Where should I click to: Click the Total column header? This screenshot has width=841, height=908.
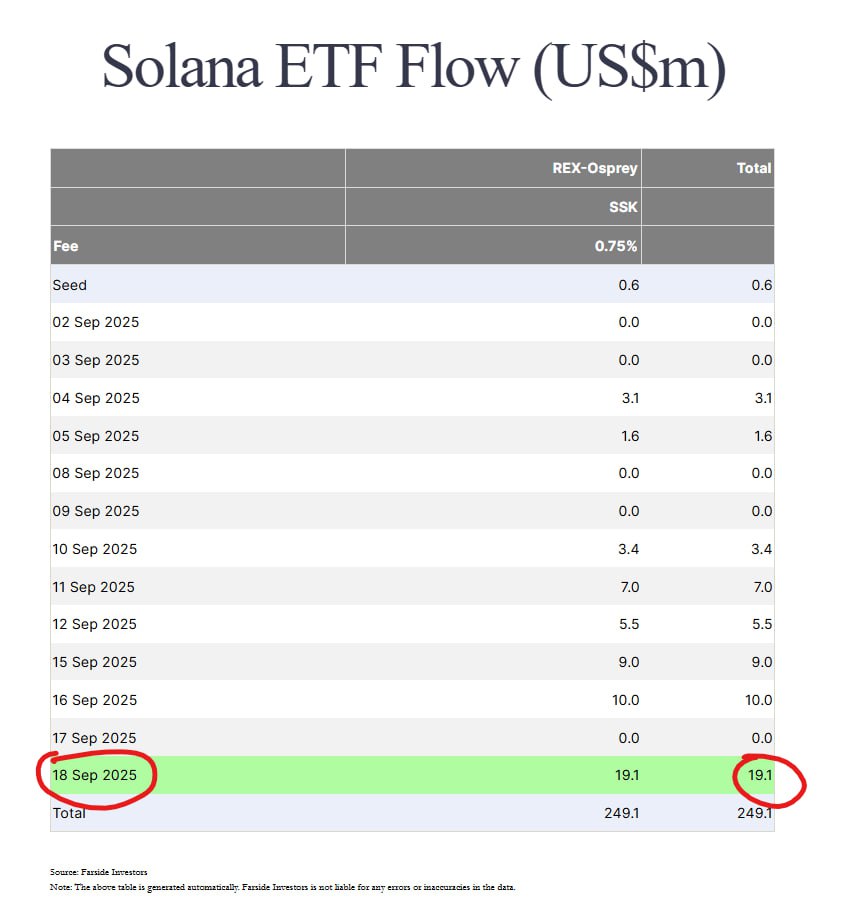[753, 168]
